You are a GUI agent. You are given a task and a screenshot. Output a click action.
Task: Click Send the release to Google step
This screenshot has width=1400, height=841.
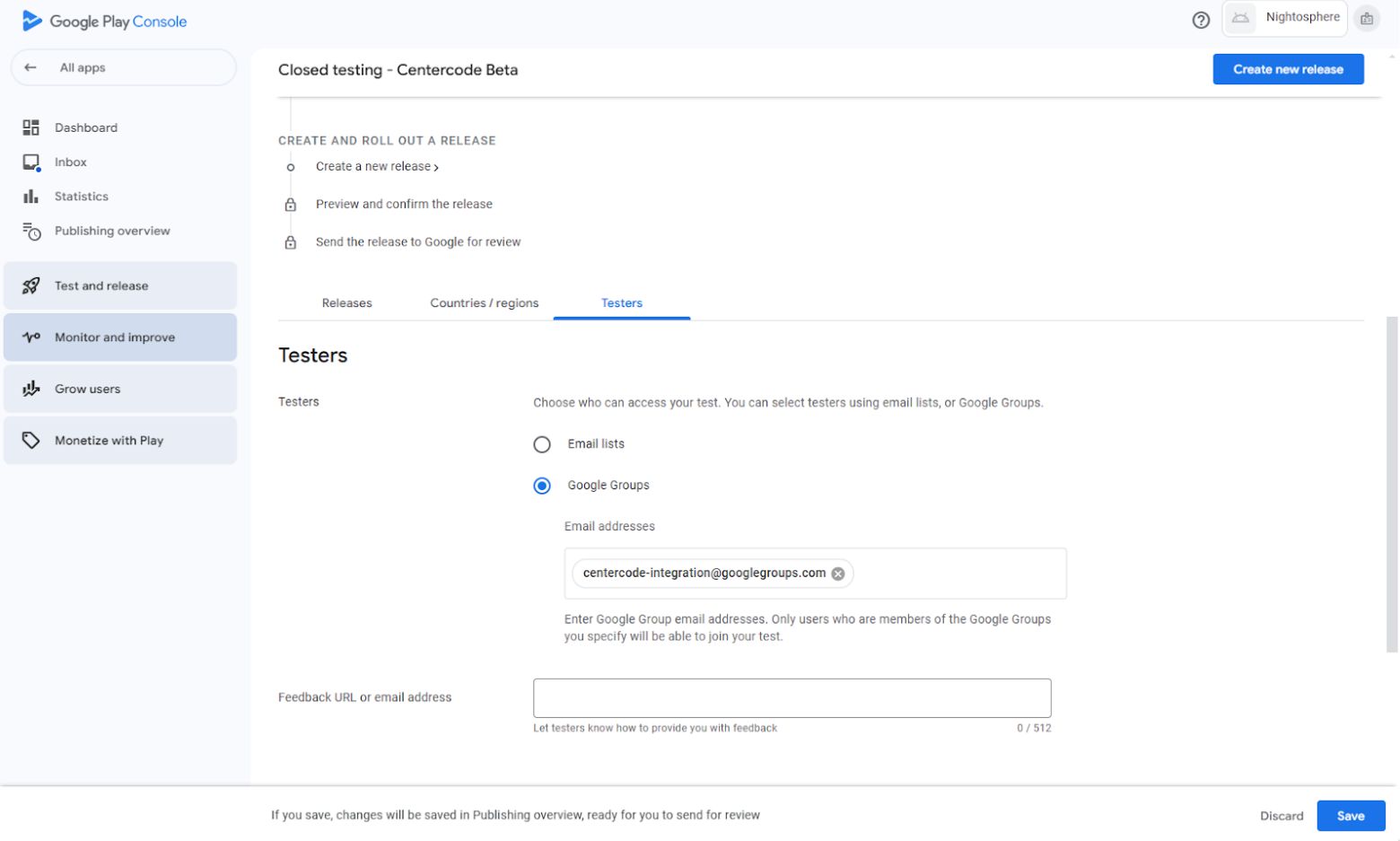418,242
